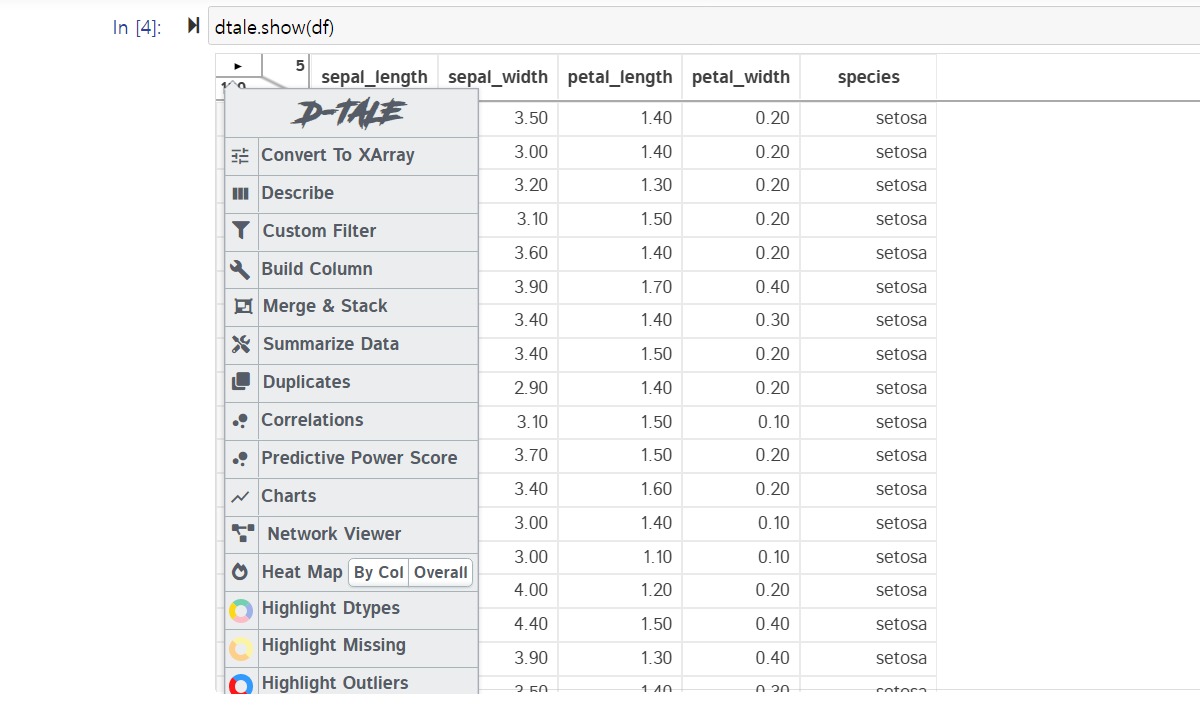Click the run cell icon beside In [4]
The height and width of the screenshot is (716, 1200).
point(194,26)
